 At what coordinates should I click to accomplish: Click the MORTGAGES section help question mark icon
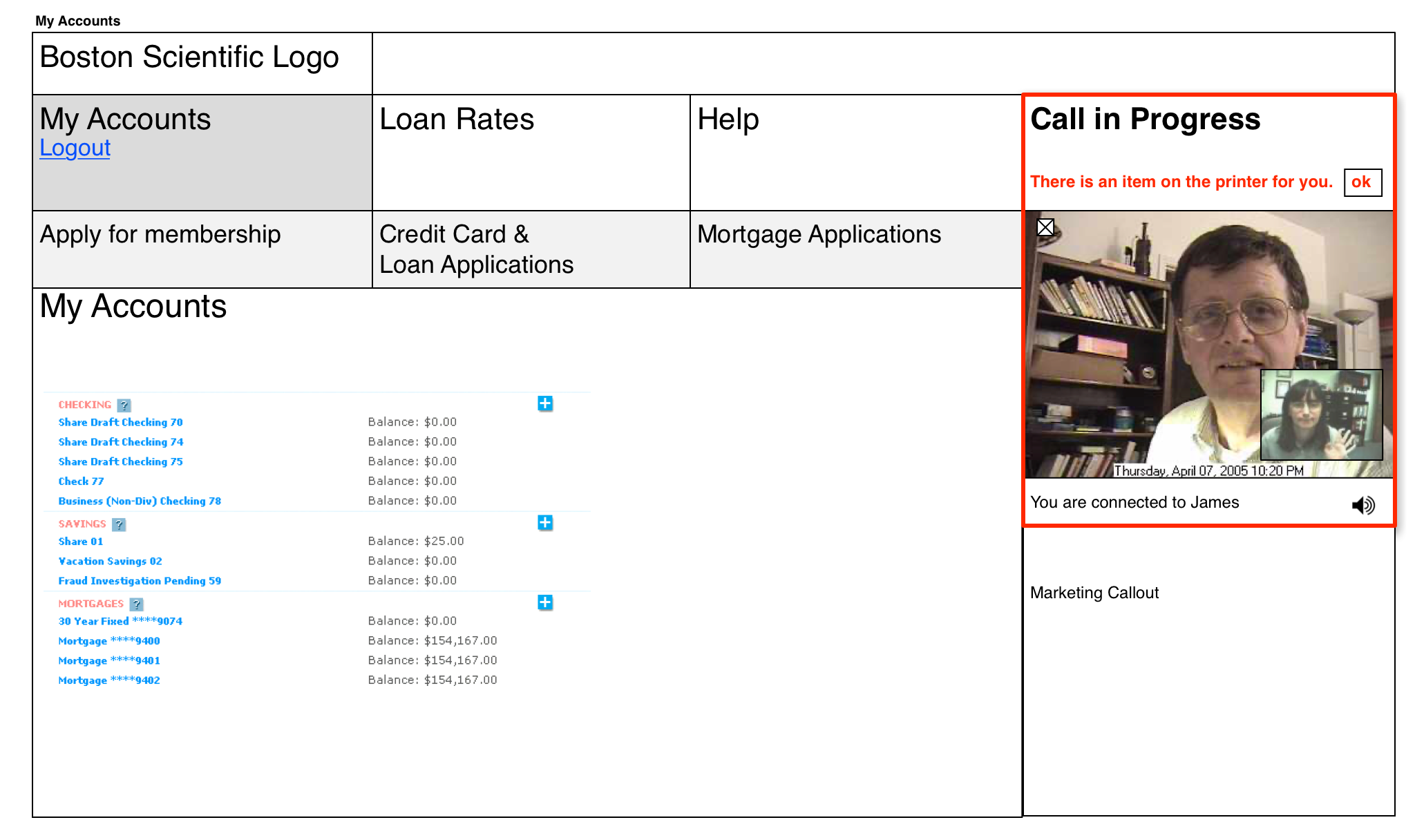pos(137,603)
